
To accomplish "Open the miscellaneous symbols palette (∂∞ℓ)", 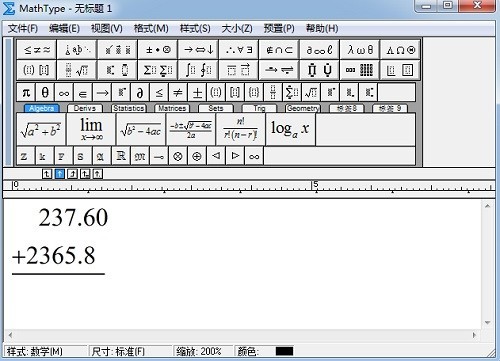I will (320, 50).
